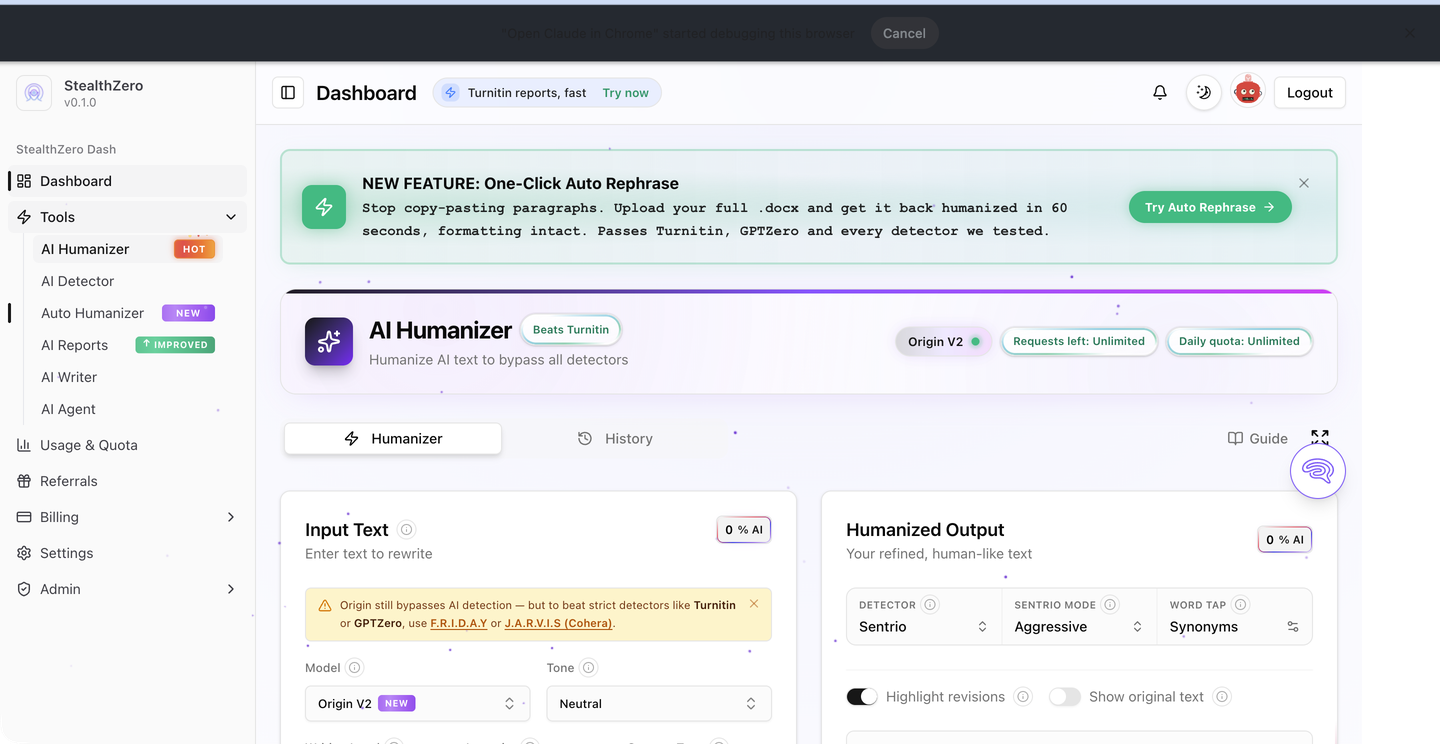Screen dimensions: 1440x744
Task: Open AI Writer tool
Action: 69,377
